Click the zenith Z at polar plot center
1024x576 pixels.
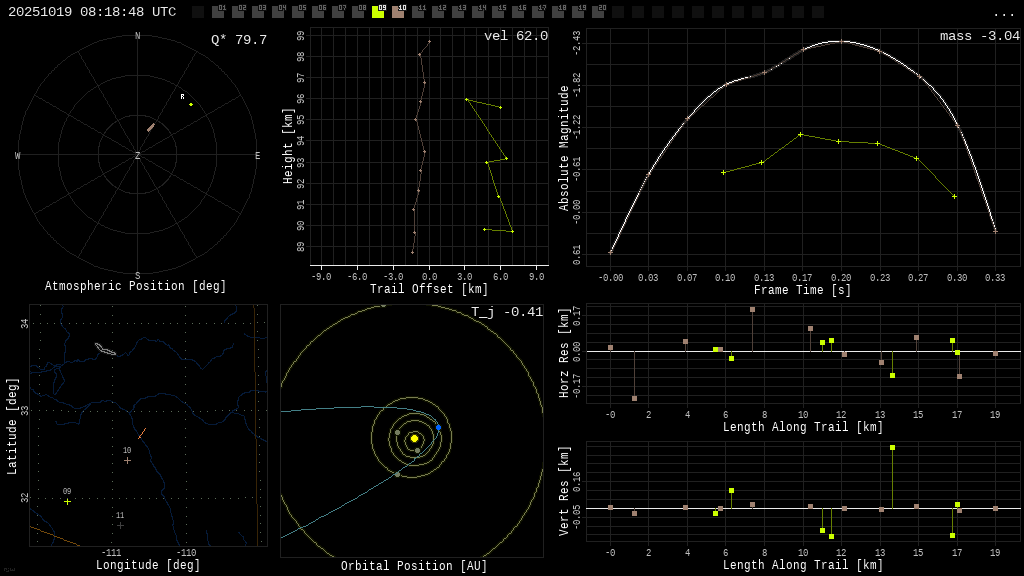pos(138,156)
